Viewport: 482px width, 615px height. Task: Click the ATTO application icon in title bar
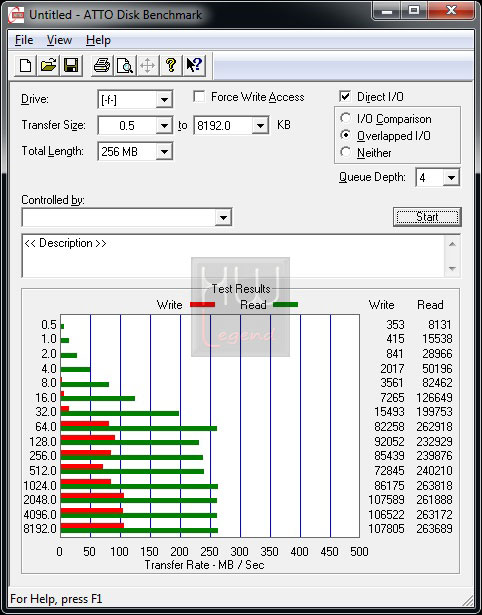[16, 15]
